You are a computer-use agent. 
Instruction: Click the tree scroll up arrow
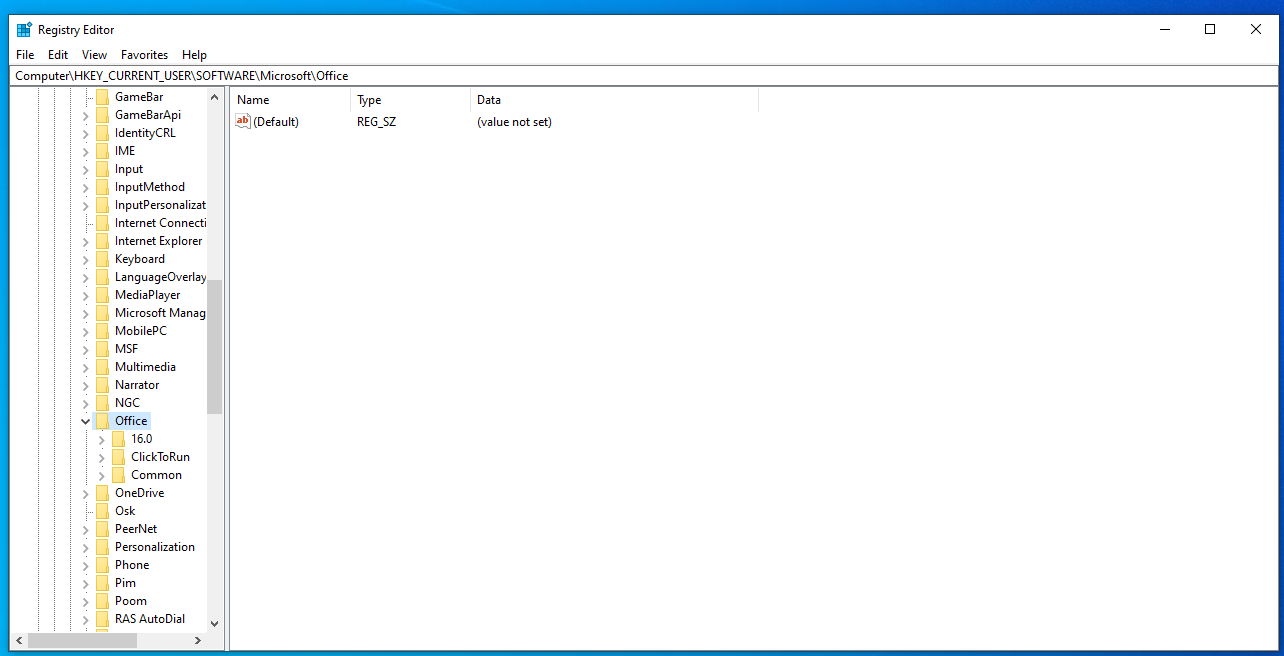click(214, 97)
